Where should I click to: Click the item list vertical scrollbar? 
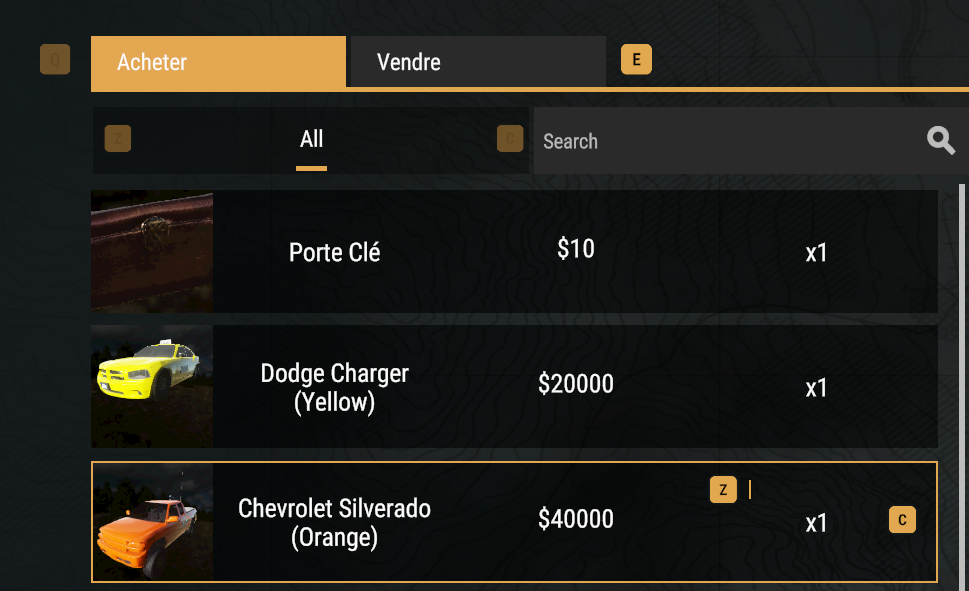pyautogui.click(x=962, y=380)
